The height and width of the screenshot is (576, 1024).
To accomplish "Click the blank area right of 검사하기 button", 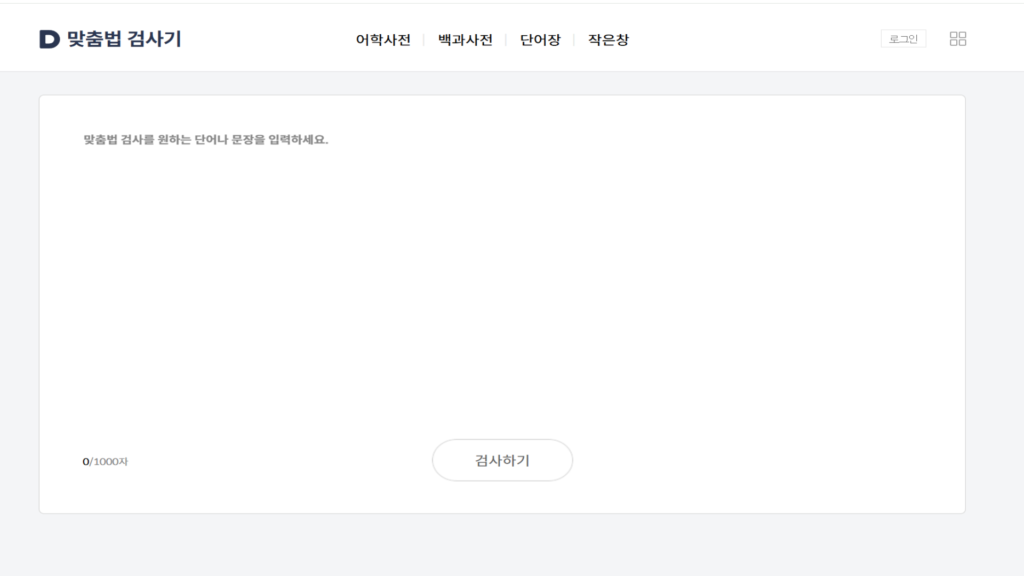I will pos(750,460).
